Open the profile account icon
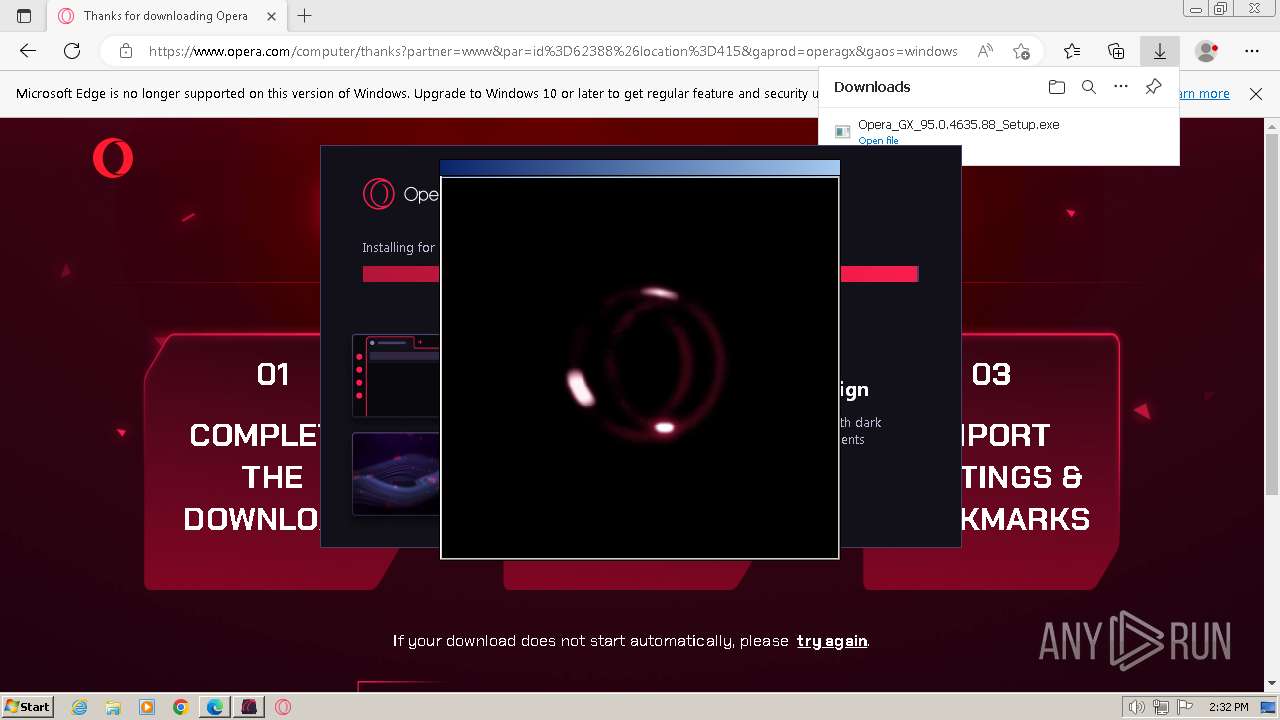The height and width of the screenshot is (720, 1280). (x=1207, y=51)
